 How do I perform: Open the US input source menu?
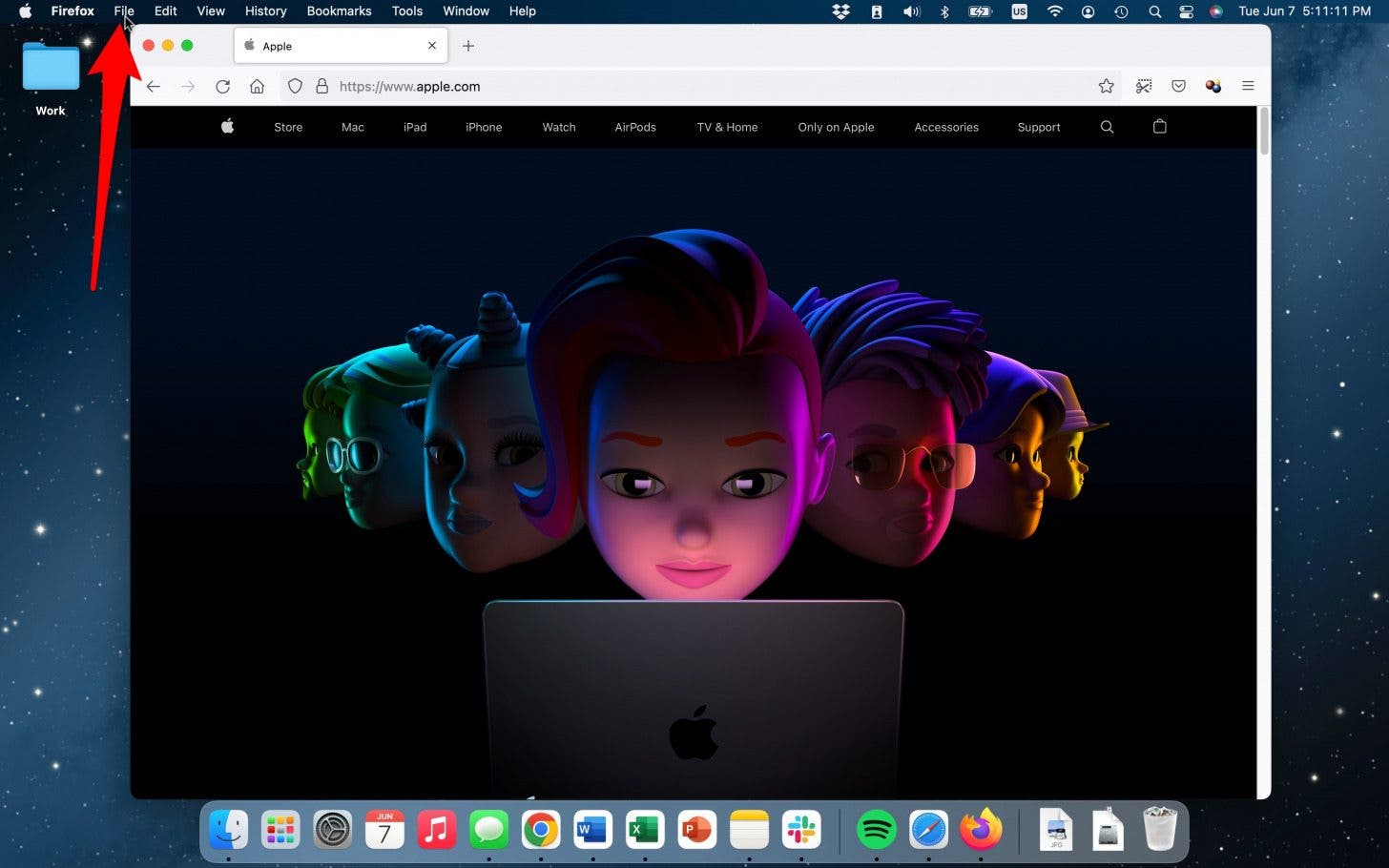coord(1020,11)
